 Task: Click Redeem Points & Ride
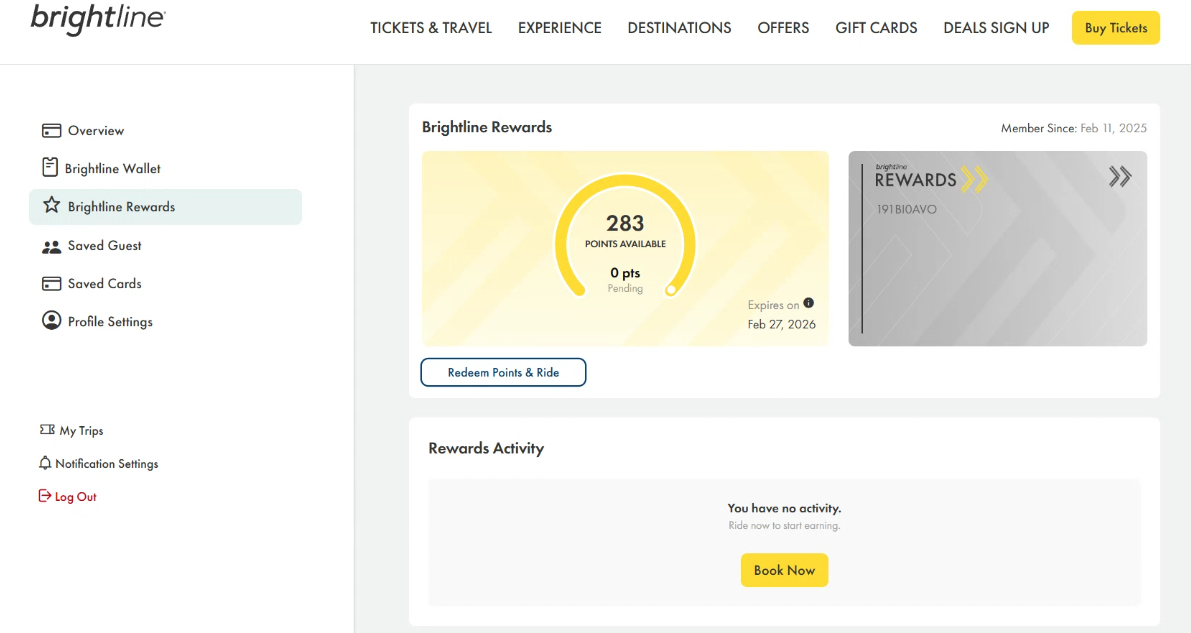click(x=503, y=371)
